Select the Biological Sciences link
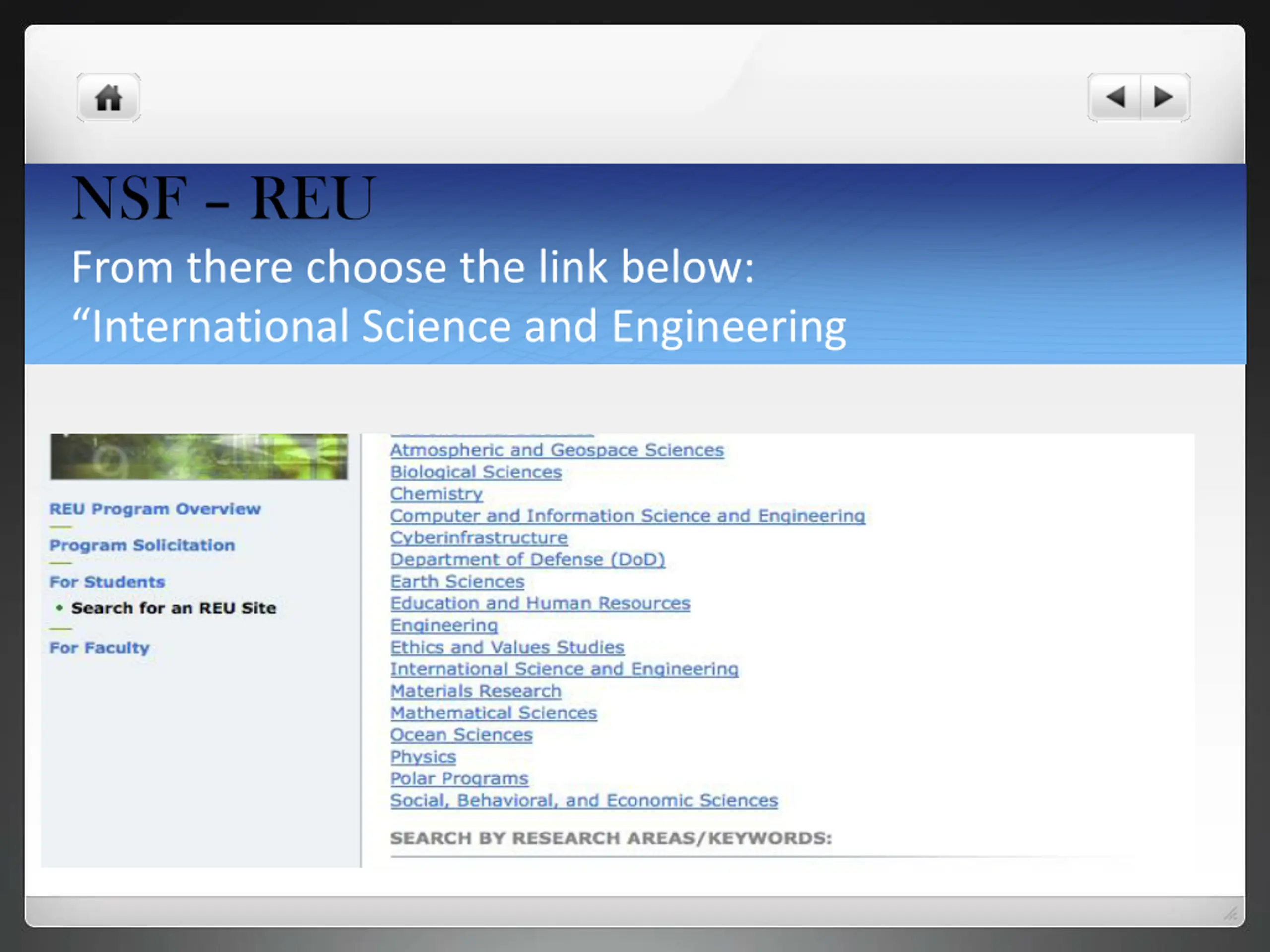Screen dimensions: 1270x952 (476, 472)
